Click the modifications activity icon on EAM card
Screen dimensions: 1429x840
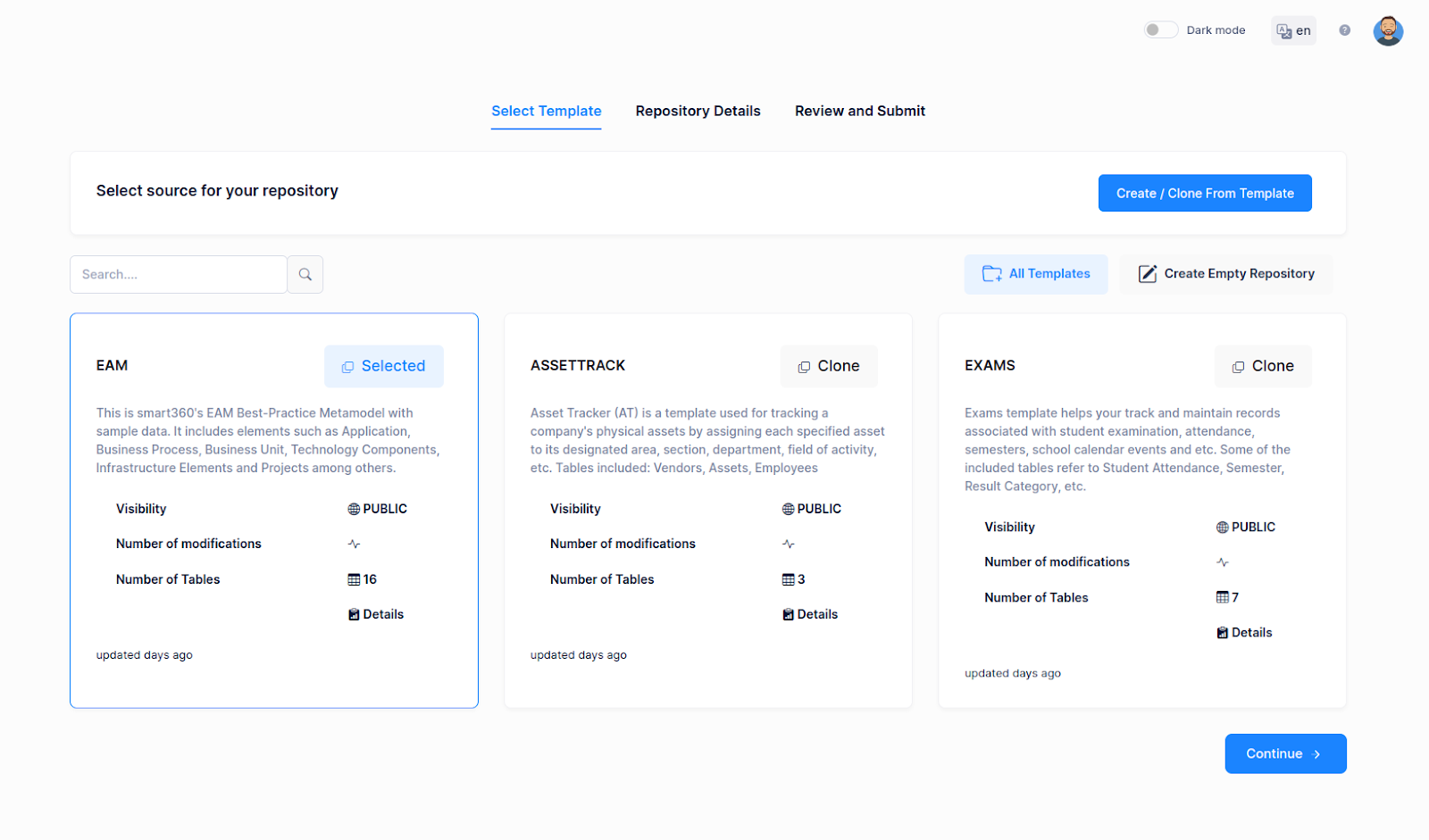coord(354,544)
